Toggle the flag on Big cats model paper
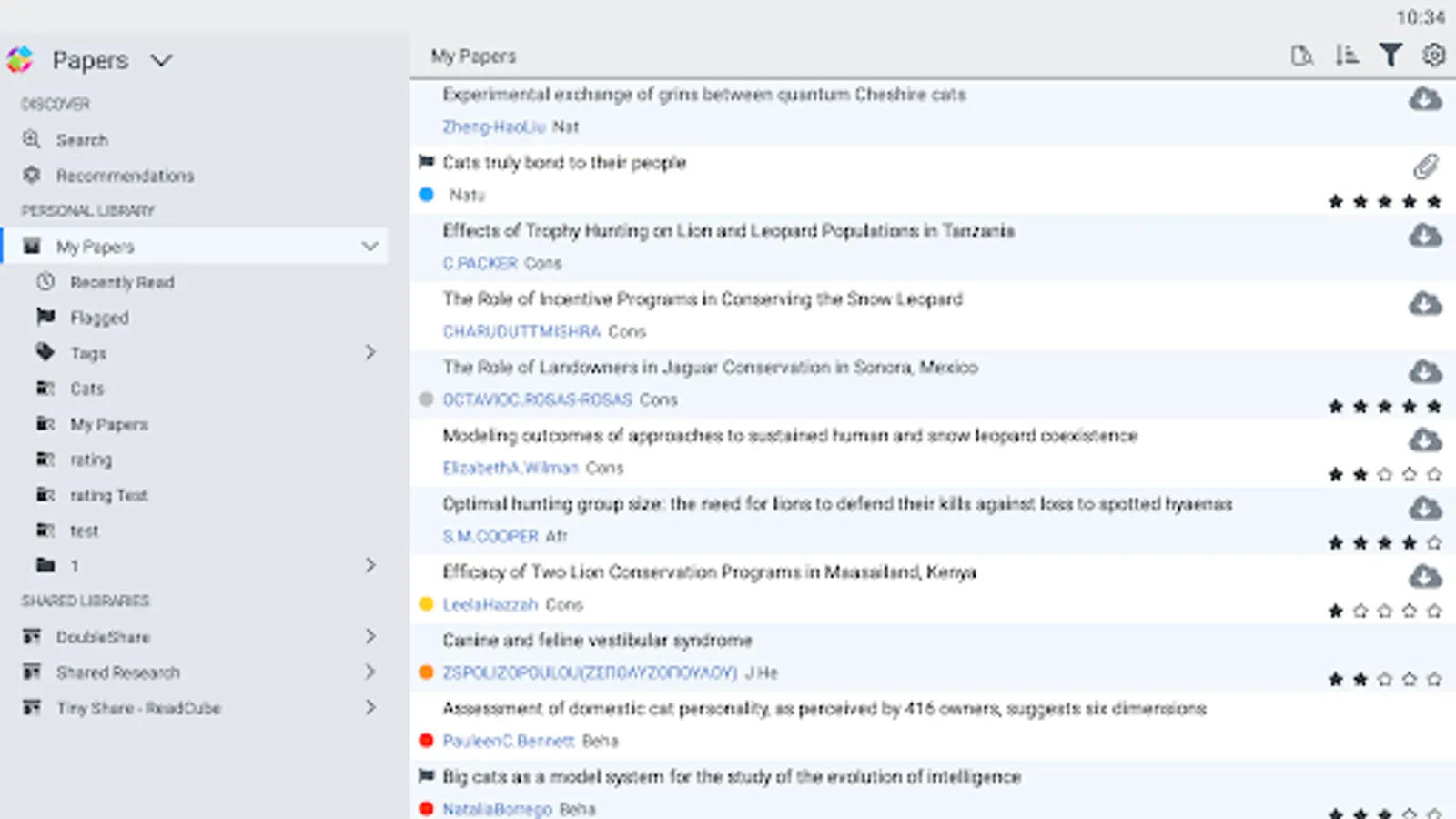Screen dimensions: 1456x819 [x=426, y=776]
